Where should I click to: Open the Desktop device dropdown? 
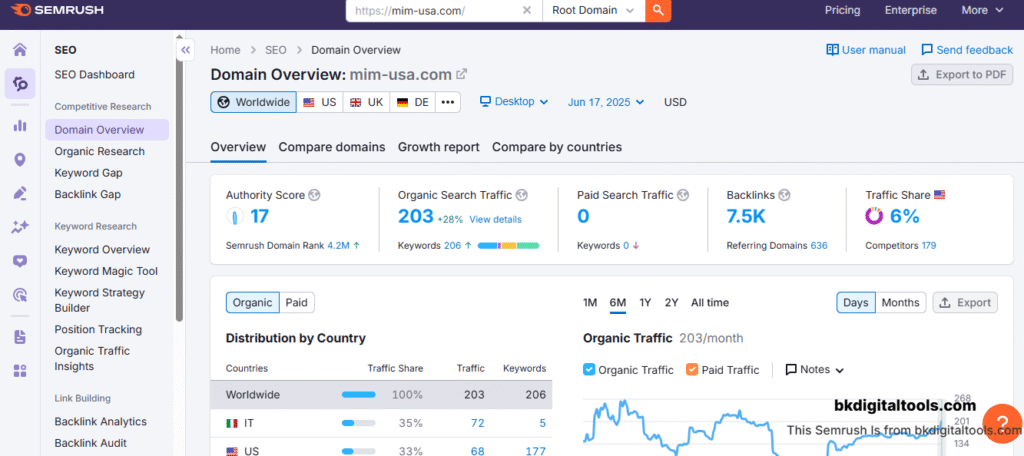[x=514, y=102]
